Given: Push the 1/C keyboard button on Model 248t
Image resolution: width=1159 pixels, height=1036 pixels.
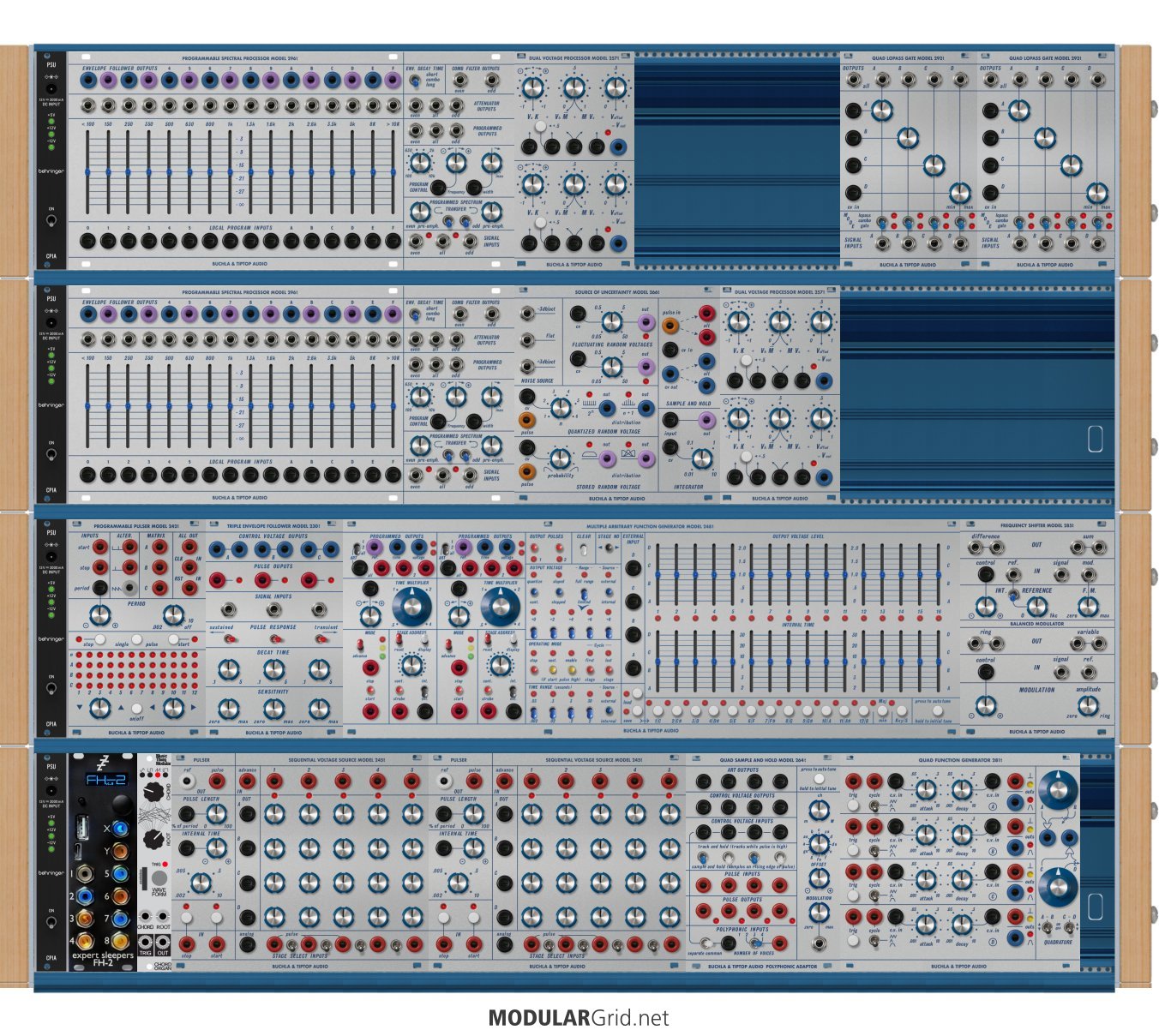Looking at the screenshot, I should (x=658, y=711).
